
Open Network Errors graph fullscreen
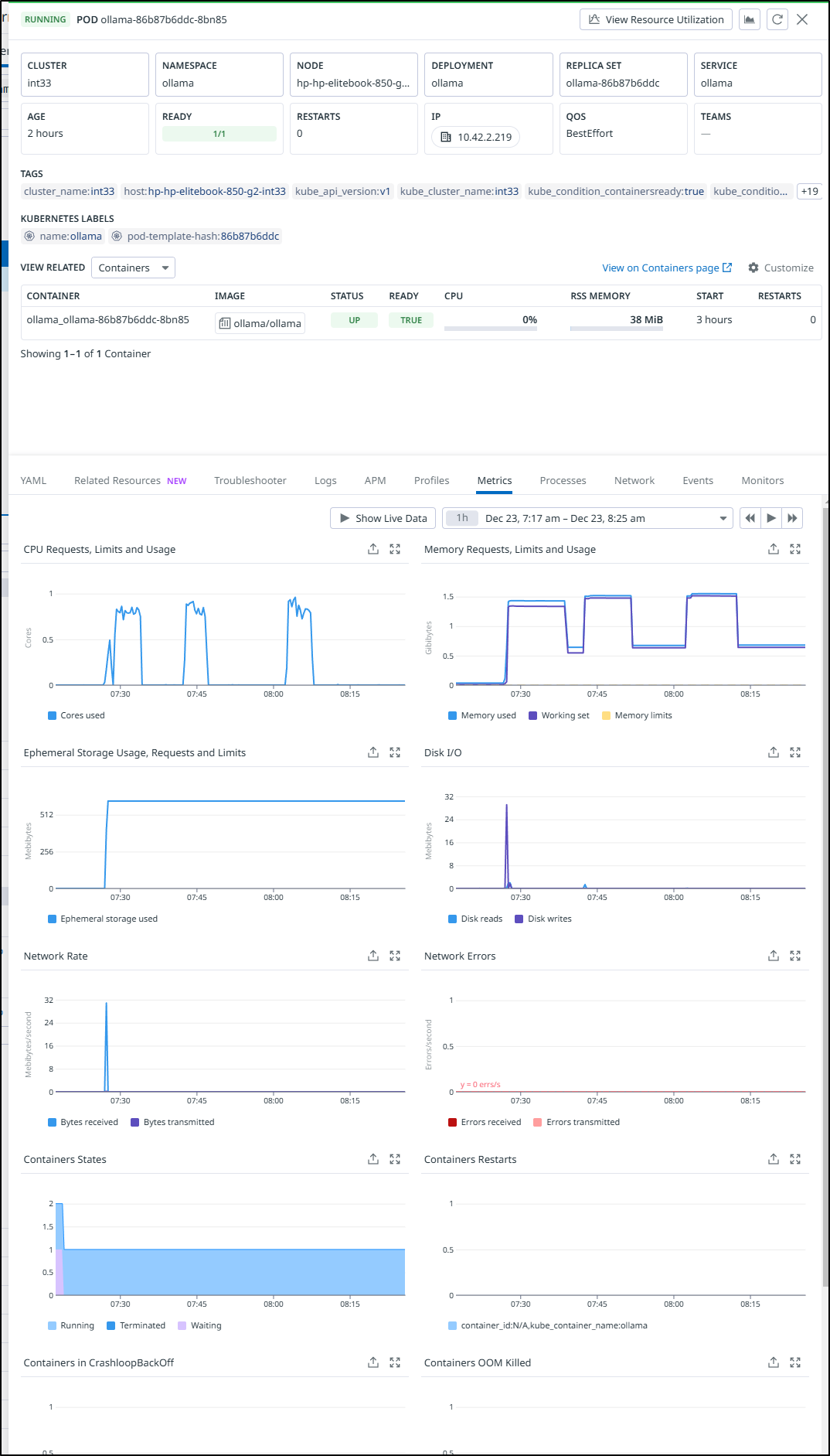click(x=795, y=956)
